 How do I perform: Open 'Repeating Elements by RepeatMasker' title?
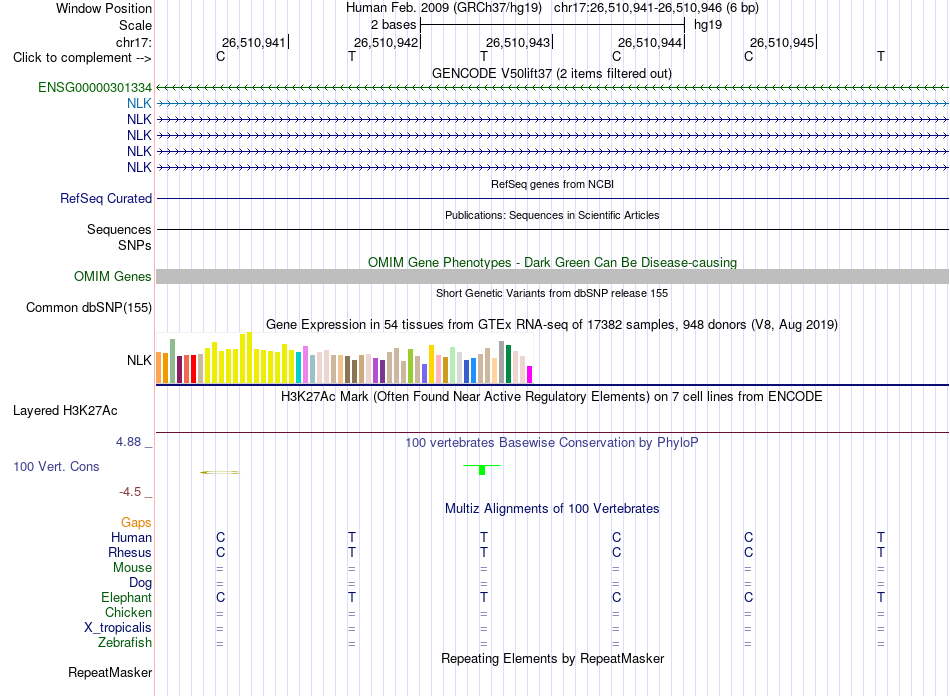pyautogui.click(x=552, y=658)
